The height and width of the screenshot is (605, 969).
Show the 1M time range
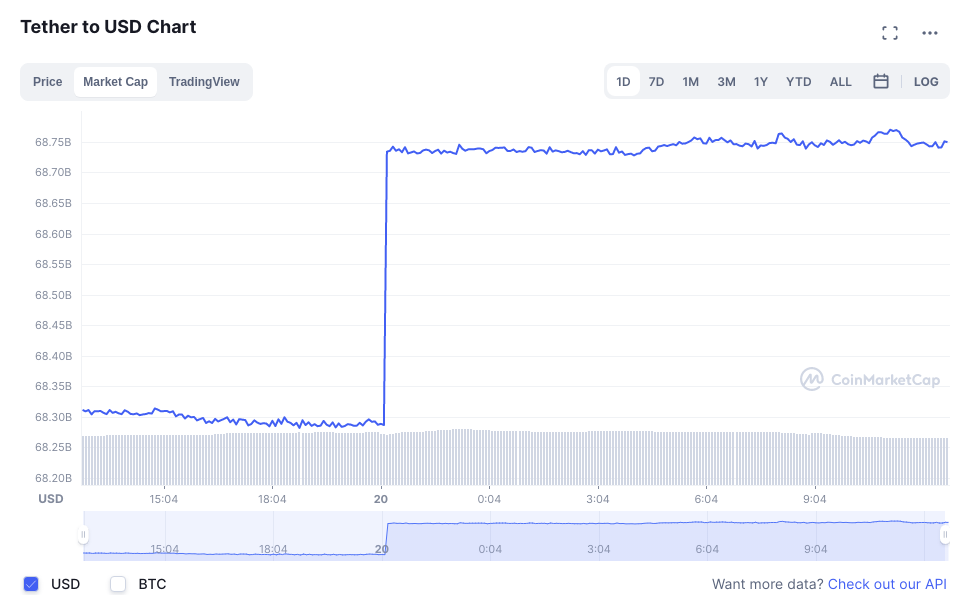691,82
